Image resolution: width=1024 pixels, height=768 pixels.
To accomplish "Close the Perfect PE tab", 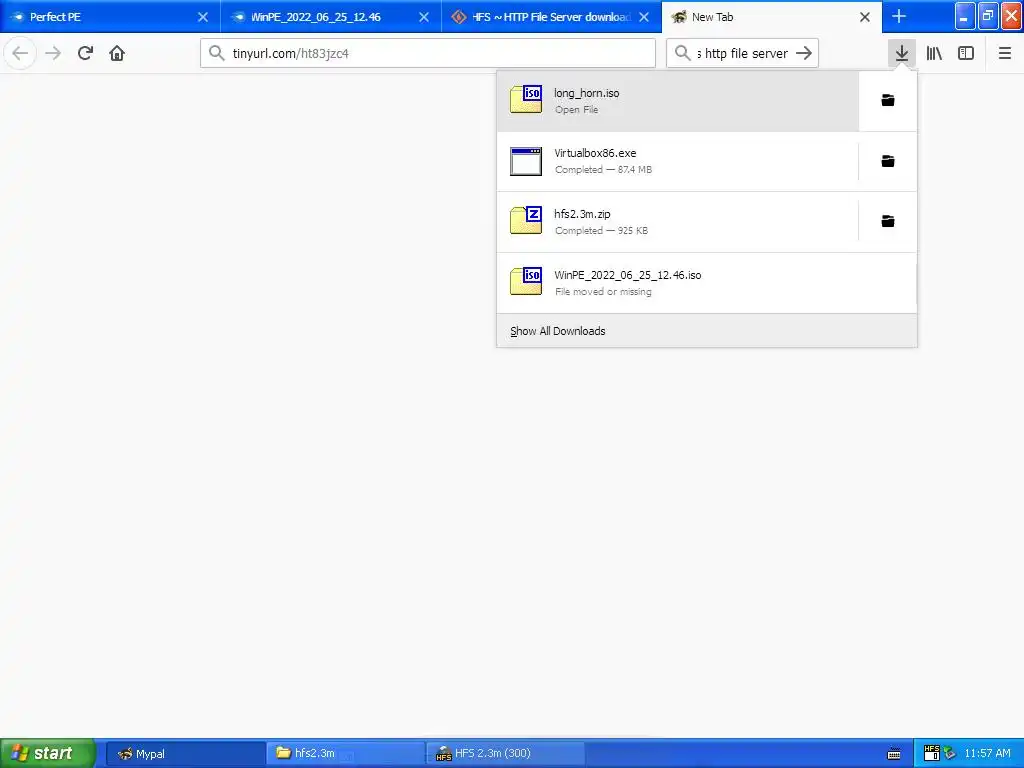I will pyautogui.click(x=203, y=17).
